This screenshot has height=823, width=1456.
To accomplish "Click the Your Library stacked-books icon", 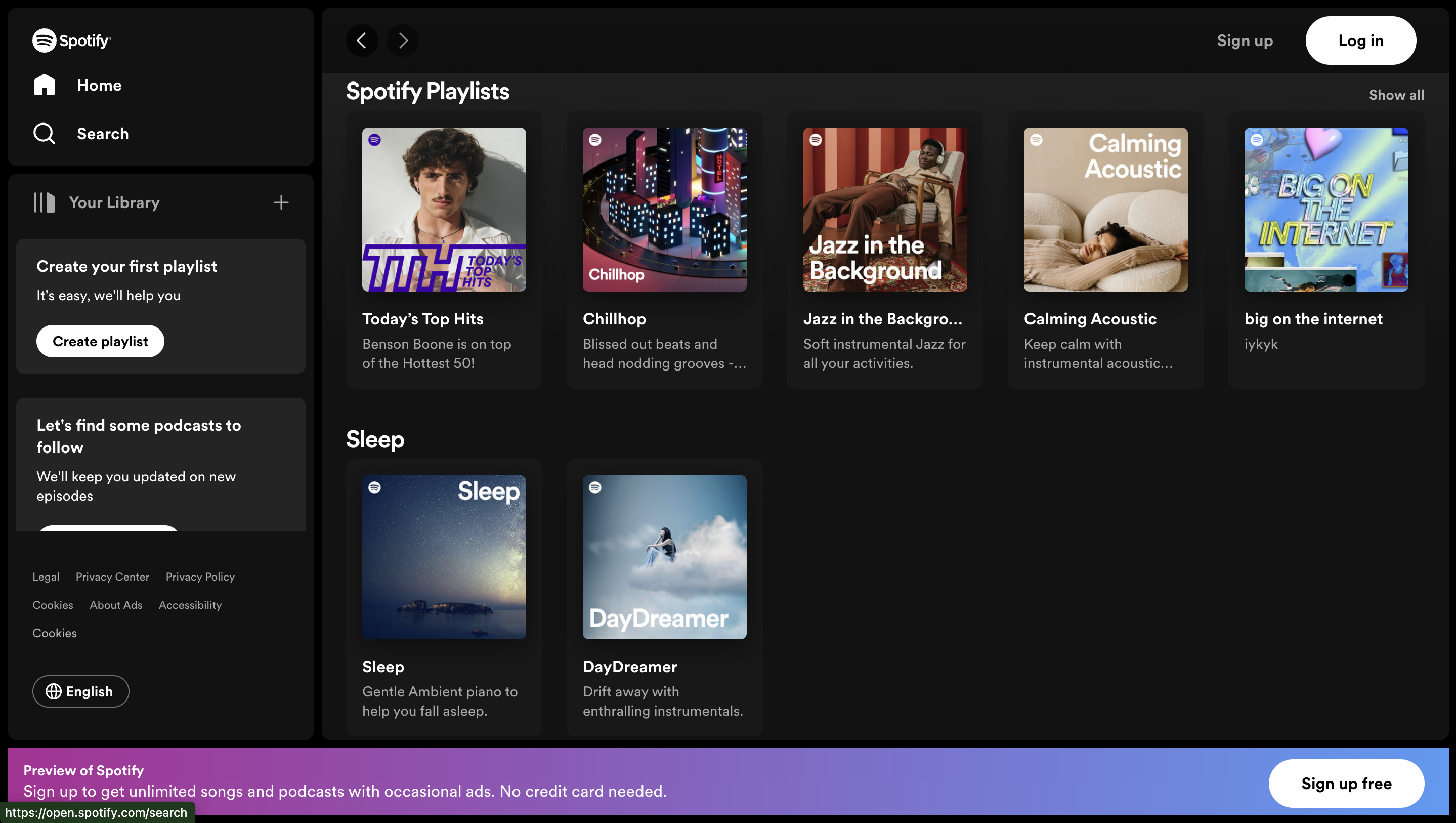I will coord(44,202).
